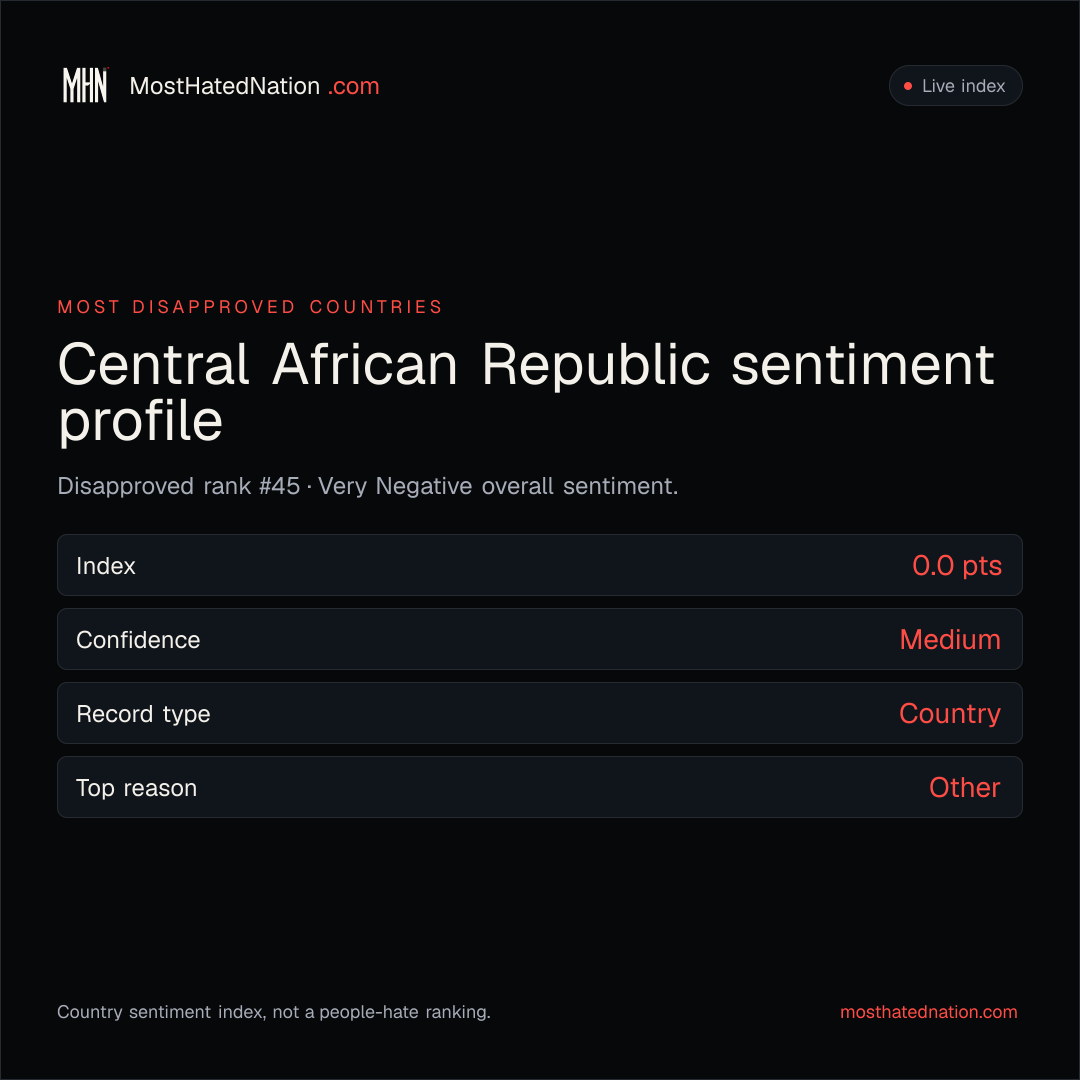The width and height of the screenshot is (1080, 1080).
Task: Click the Central African Republic sentiment profile heading
Action: click(x=526, y=393)
